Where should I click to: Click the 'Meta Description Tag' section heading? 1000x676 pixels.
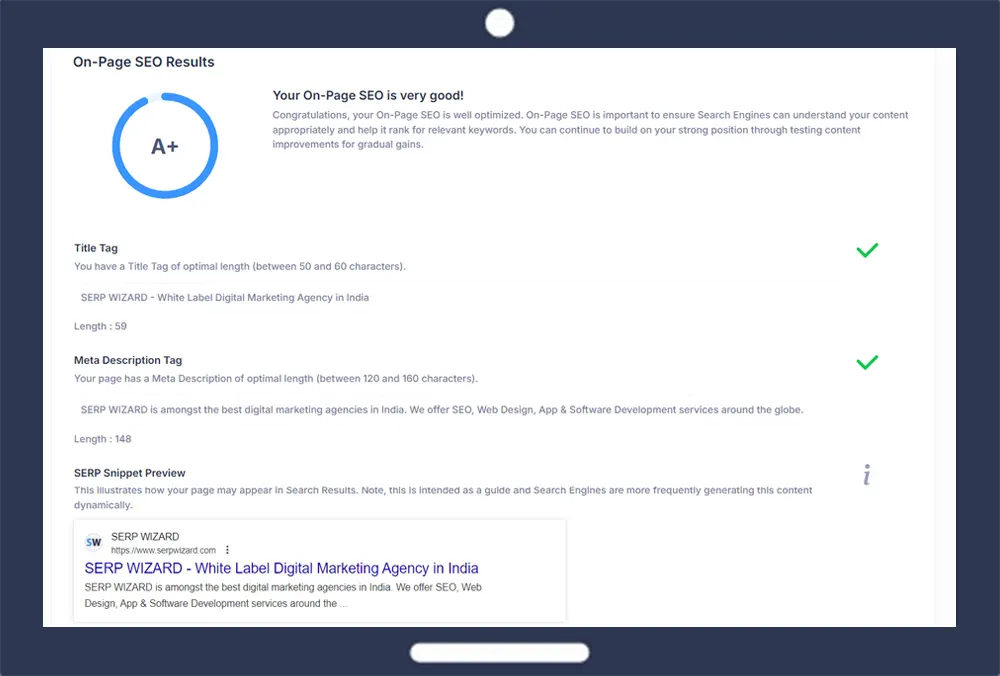pyautogui.click(x=128, y=360)
